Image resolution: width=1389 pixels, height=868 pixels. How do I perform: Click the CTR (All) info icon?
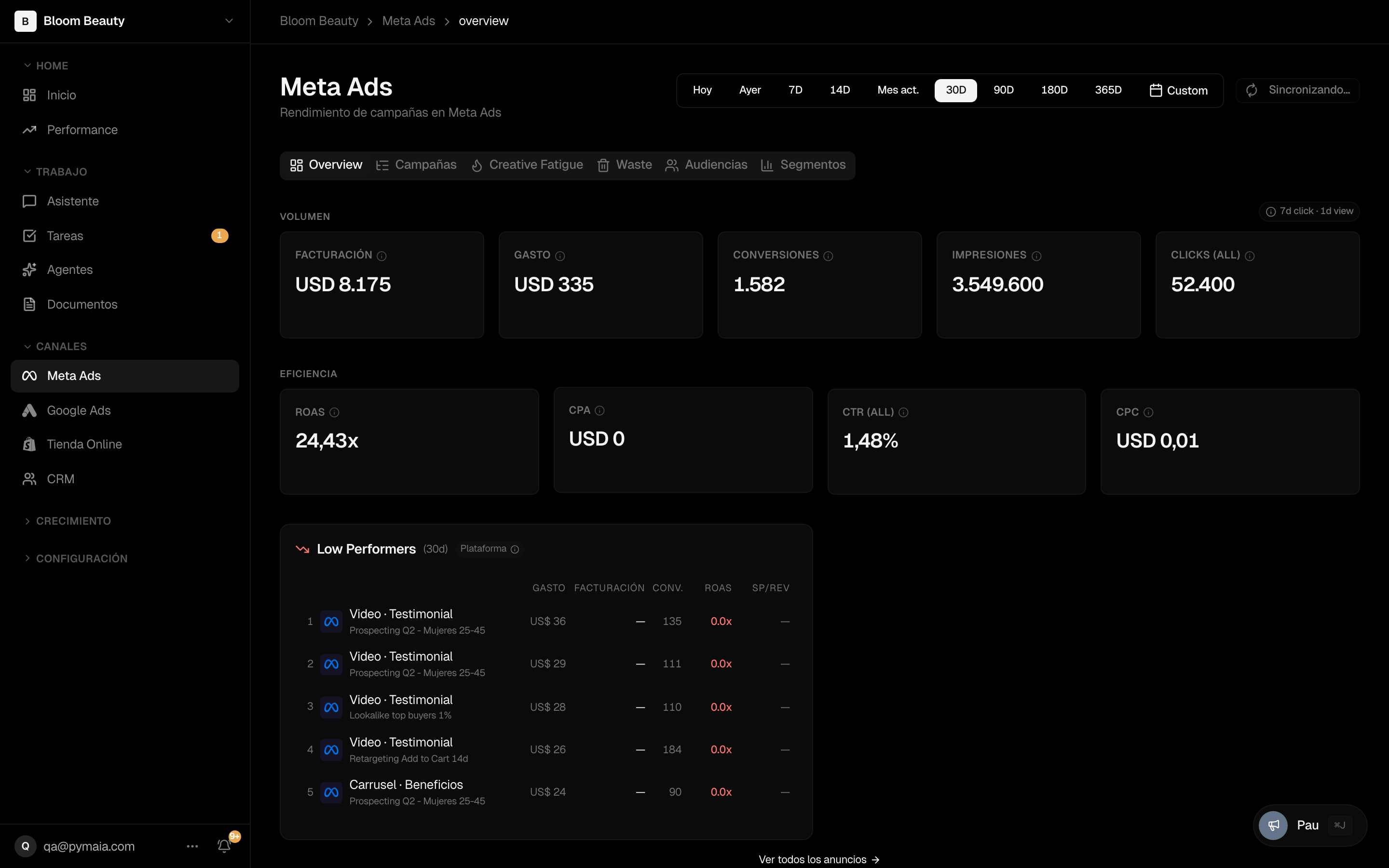point(903,413)
